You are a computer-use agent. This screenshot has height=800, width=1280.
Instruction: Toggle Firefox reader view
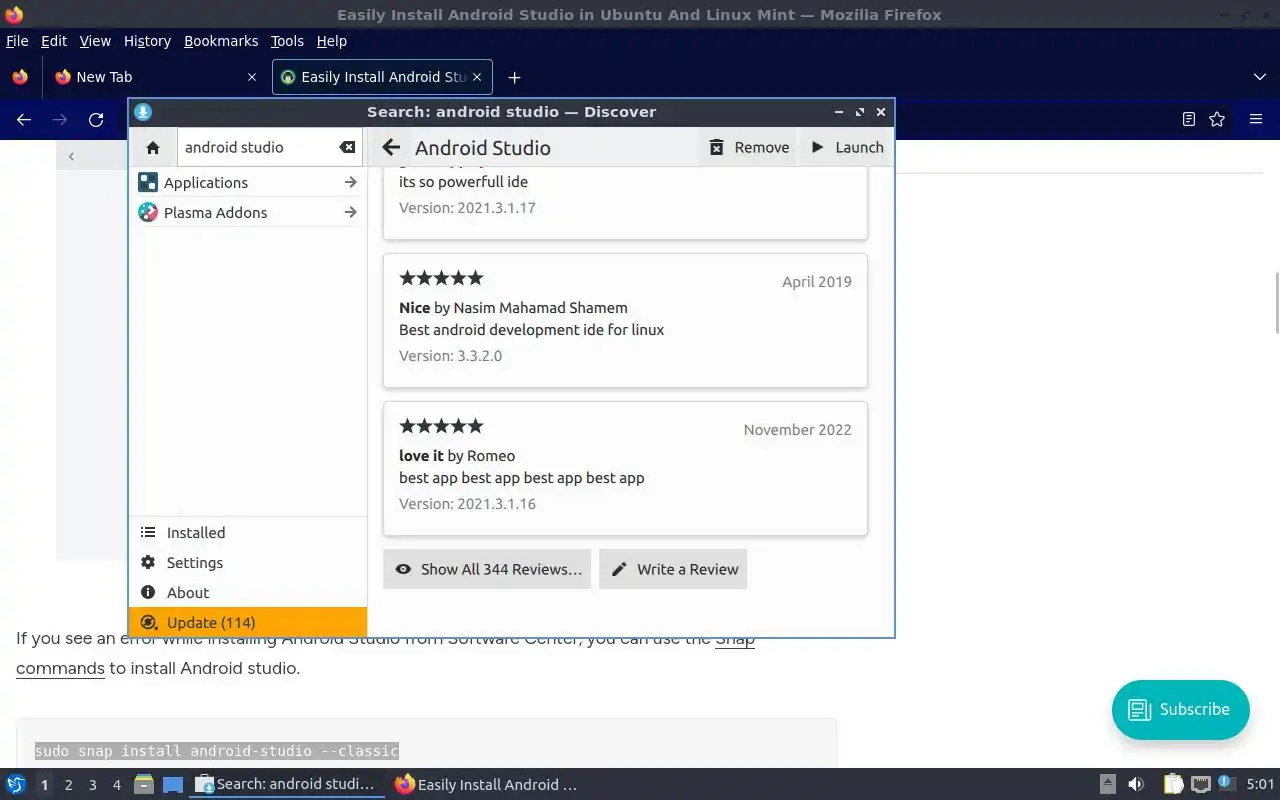[1188, 119]
